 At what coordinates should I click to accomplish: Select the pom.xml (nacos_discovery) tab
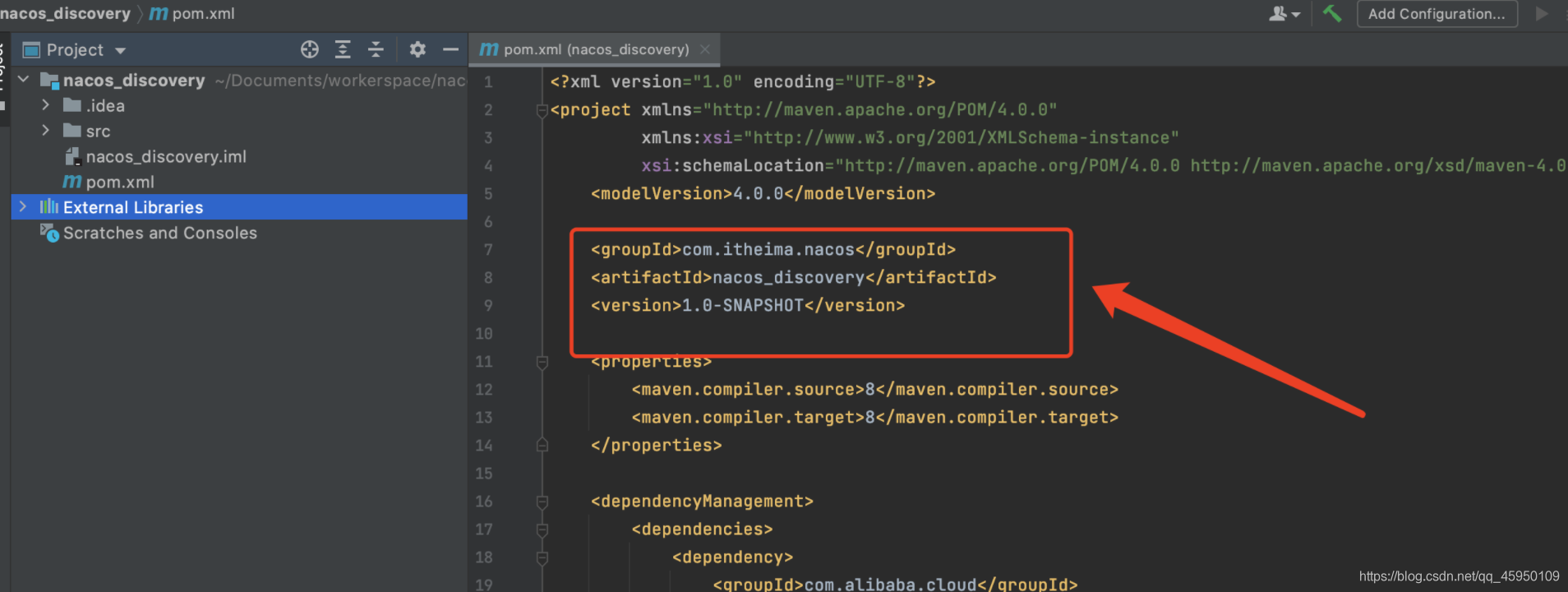(595, 49)
